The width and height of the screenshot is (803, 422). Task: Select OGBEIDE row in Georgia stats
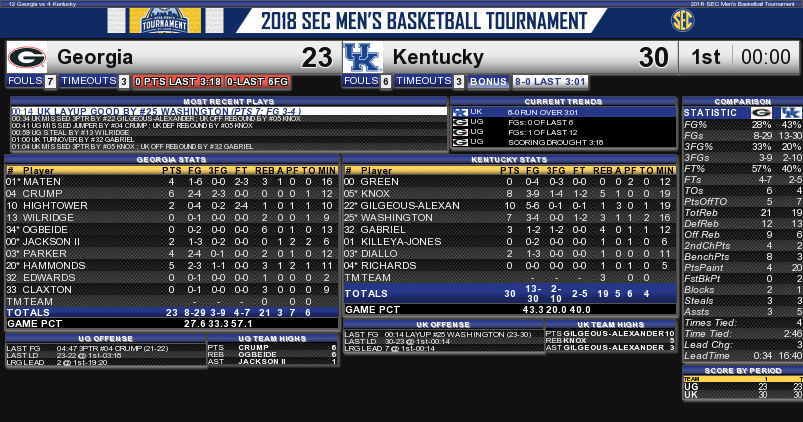pyautogui.click(x=172, y=229)
